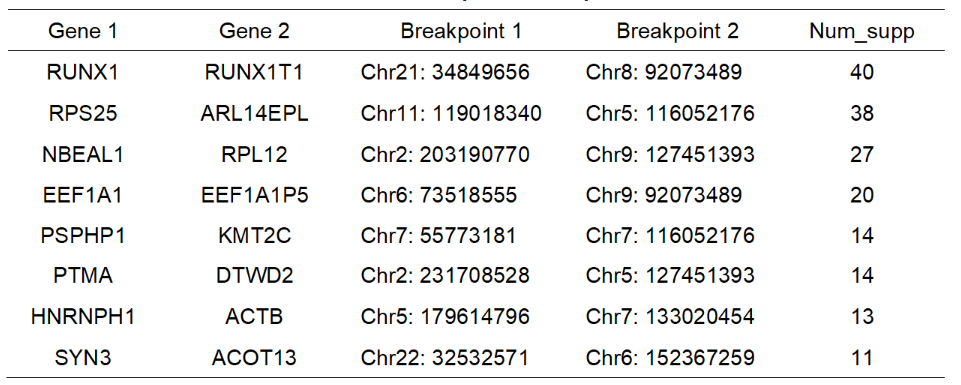Viewport: 961px width, 385px height.
Task: Click the Chr2: 203190770 cell
Action: (x=445, y=154)
